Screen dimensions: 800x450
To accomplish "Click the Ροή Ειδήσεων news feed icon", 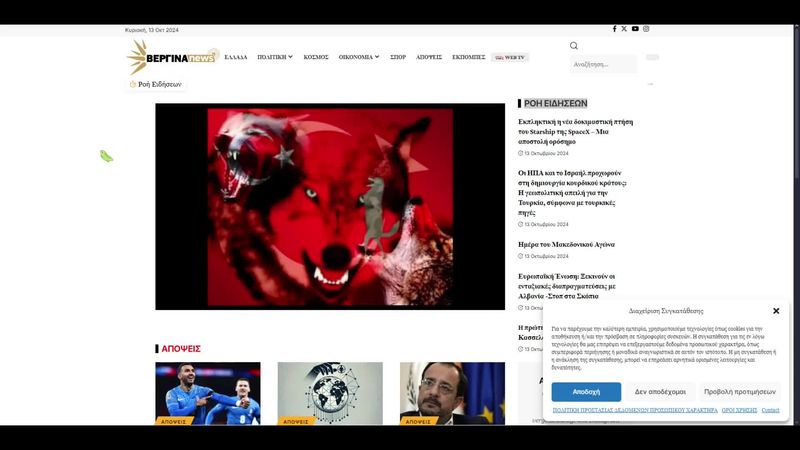I will click(x=133, y=84).
